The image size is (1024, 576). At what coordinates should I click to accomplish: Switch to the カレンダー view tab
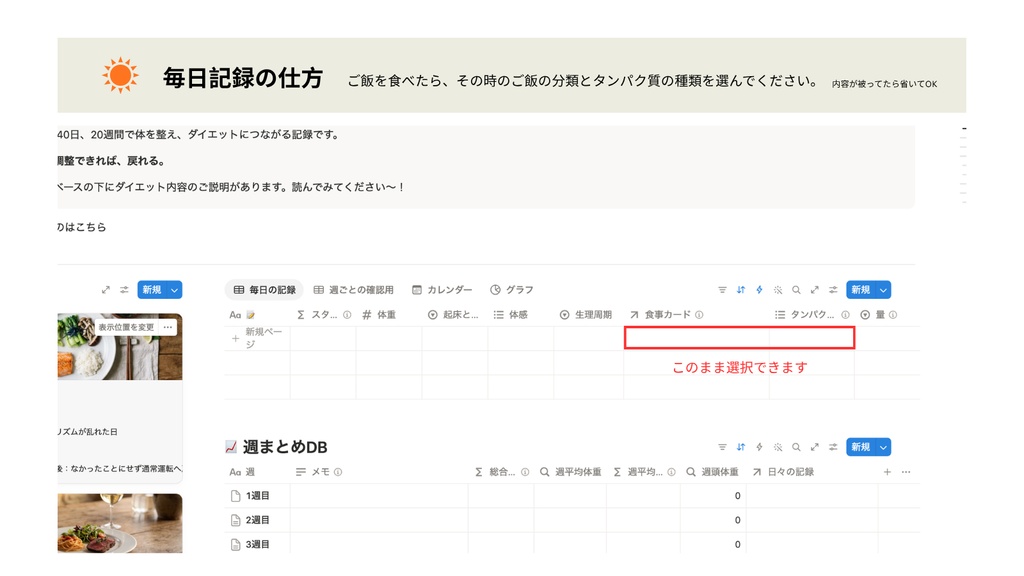(442, 290)
